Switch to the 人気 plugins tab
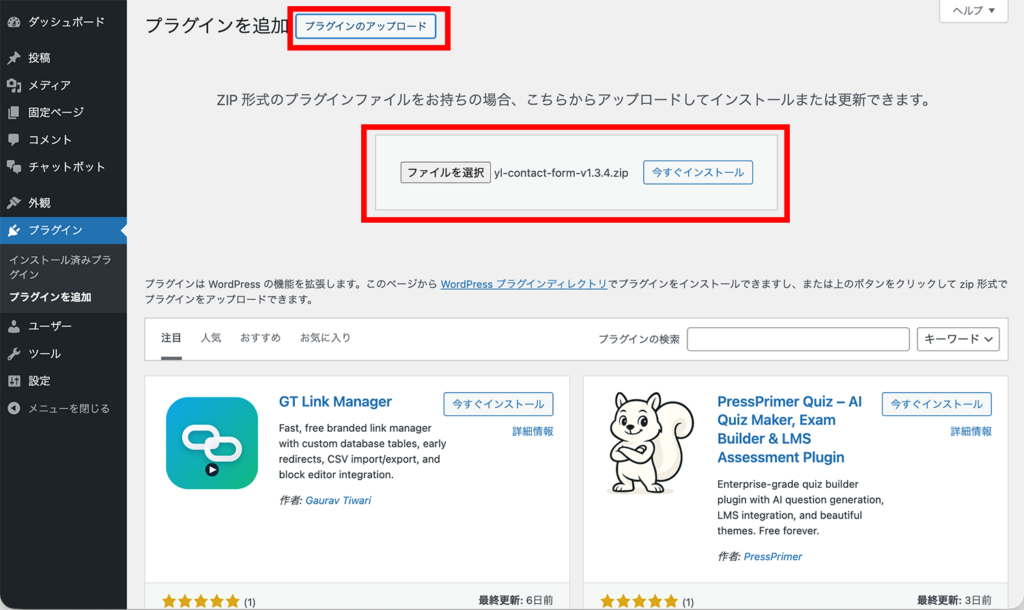This screenshot has width=1024, height=610. [211, 338]
